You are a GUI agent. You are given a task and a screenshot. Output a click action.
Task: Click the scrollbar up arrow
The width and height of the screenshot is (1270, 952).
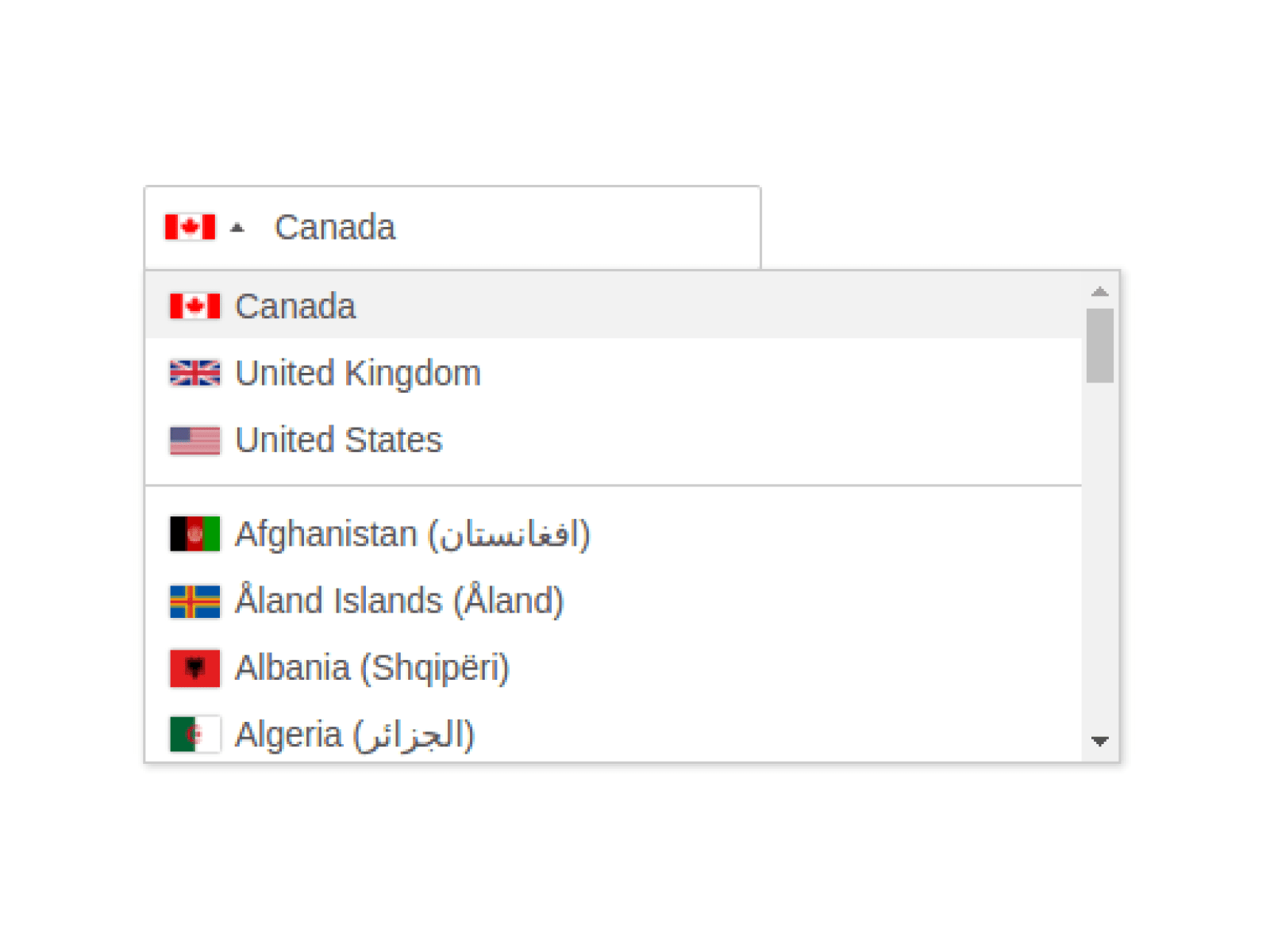(x=1099, y=292)
